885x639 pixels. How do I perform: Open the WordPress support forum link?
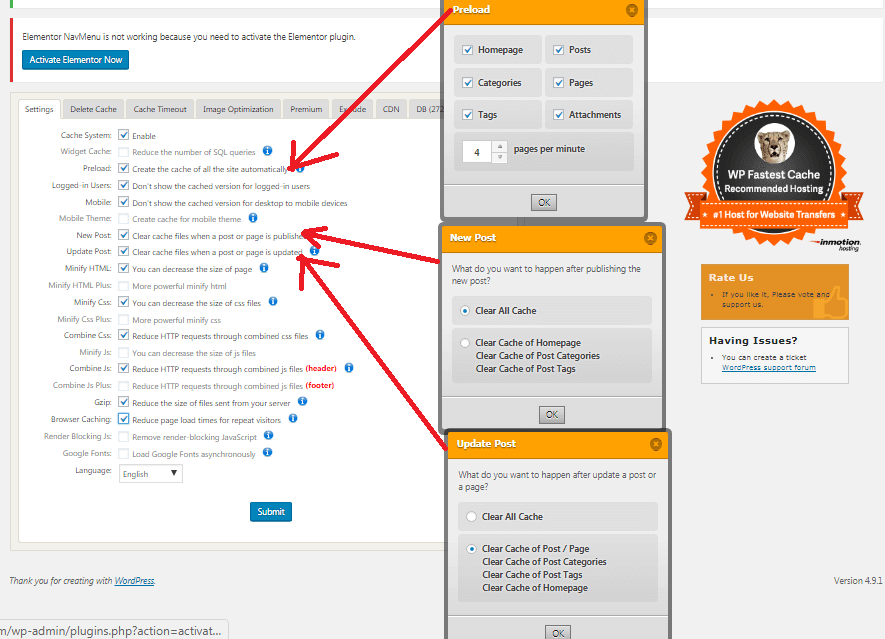click(768, 367)
